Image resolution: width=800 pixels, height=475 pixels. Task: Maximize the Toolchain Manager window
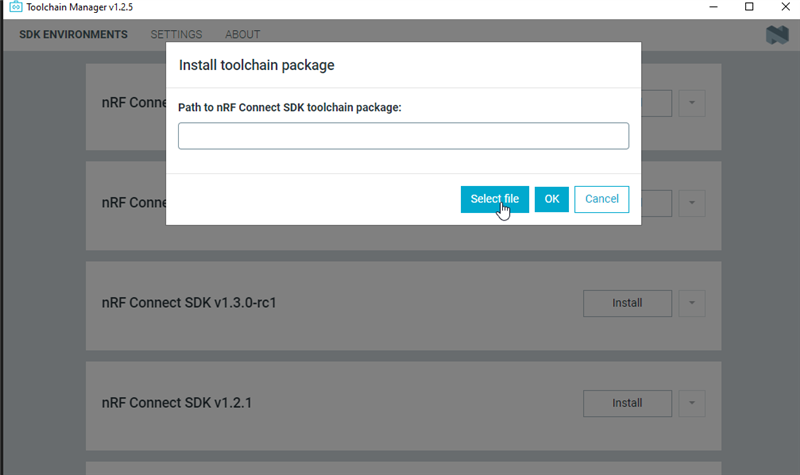click(749, 7)
